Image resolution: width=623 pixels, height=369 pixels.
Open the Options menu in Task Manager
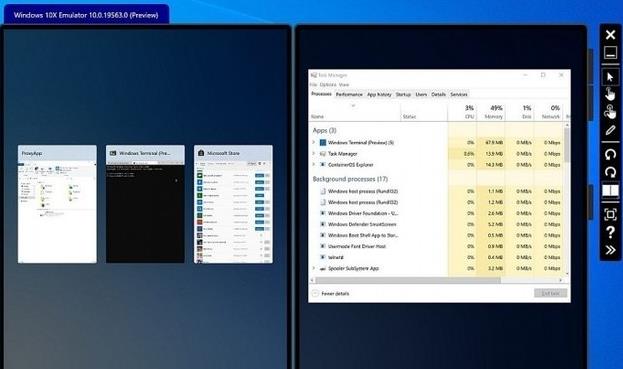[x=328, y=85]
